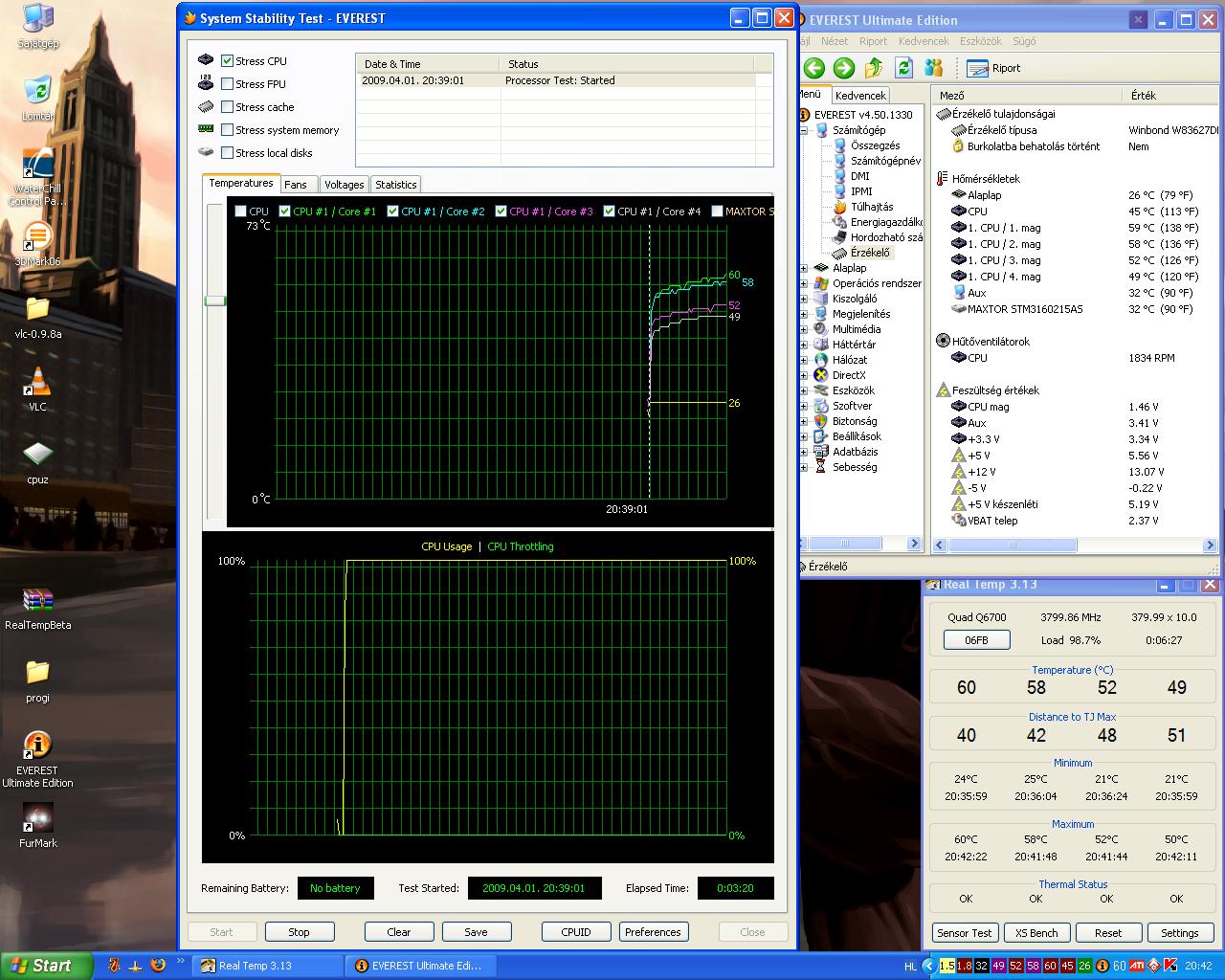Open the vlc-0.9.8a folder on desktop
This screenshot has width=1225, height=980.
point(37,318)
